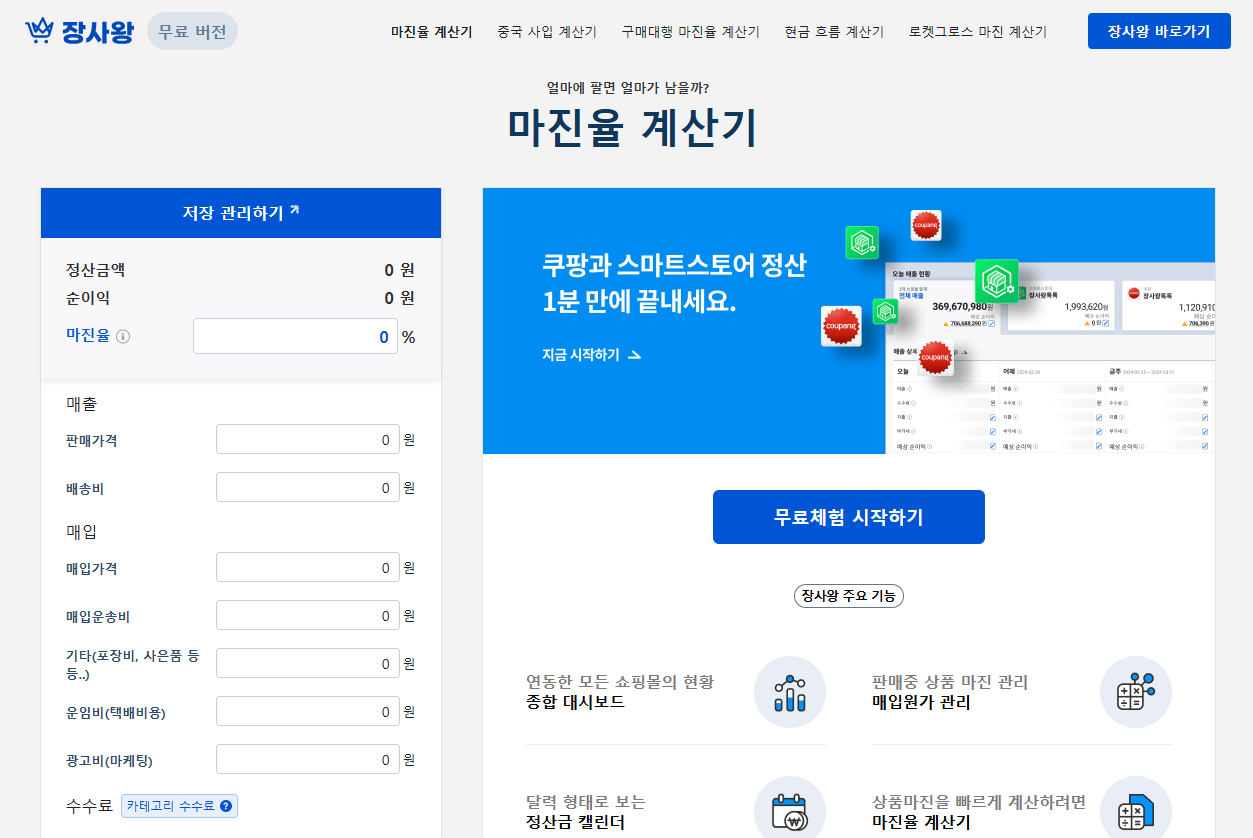Click the 장사왕 바로가기 button
1253x838 pixels.
pyautogui.click(x=1159, y=31)
